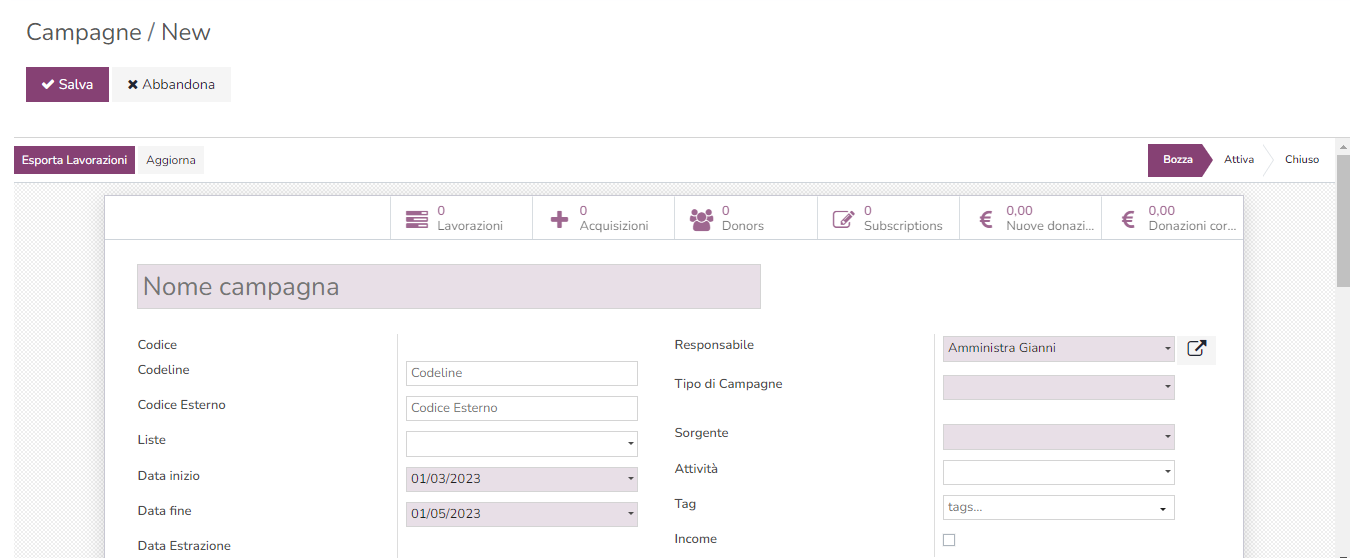Select the Chiuso status stage
Viewport: 1350px width, 558px height.
coord(1301,160)
